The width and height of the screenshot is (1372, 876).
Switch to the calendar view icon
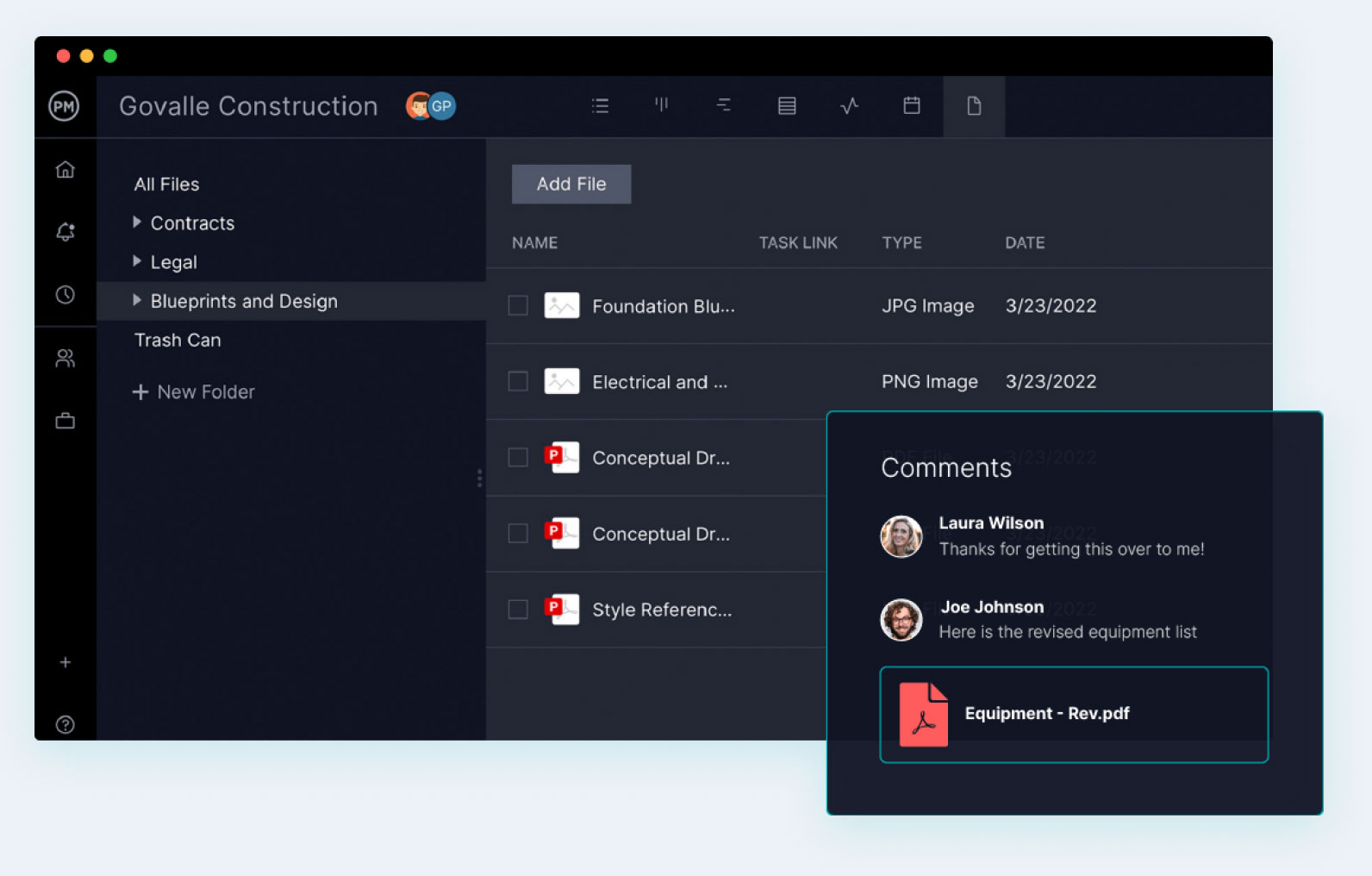(x=911, y=106)
